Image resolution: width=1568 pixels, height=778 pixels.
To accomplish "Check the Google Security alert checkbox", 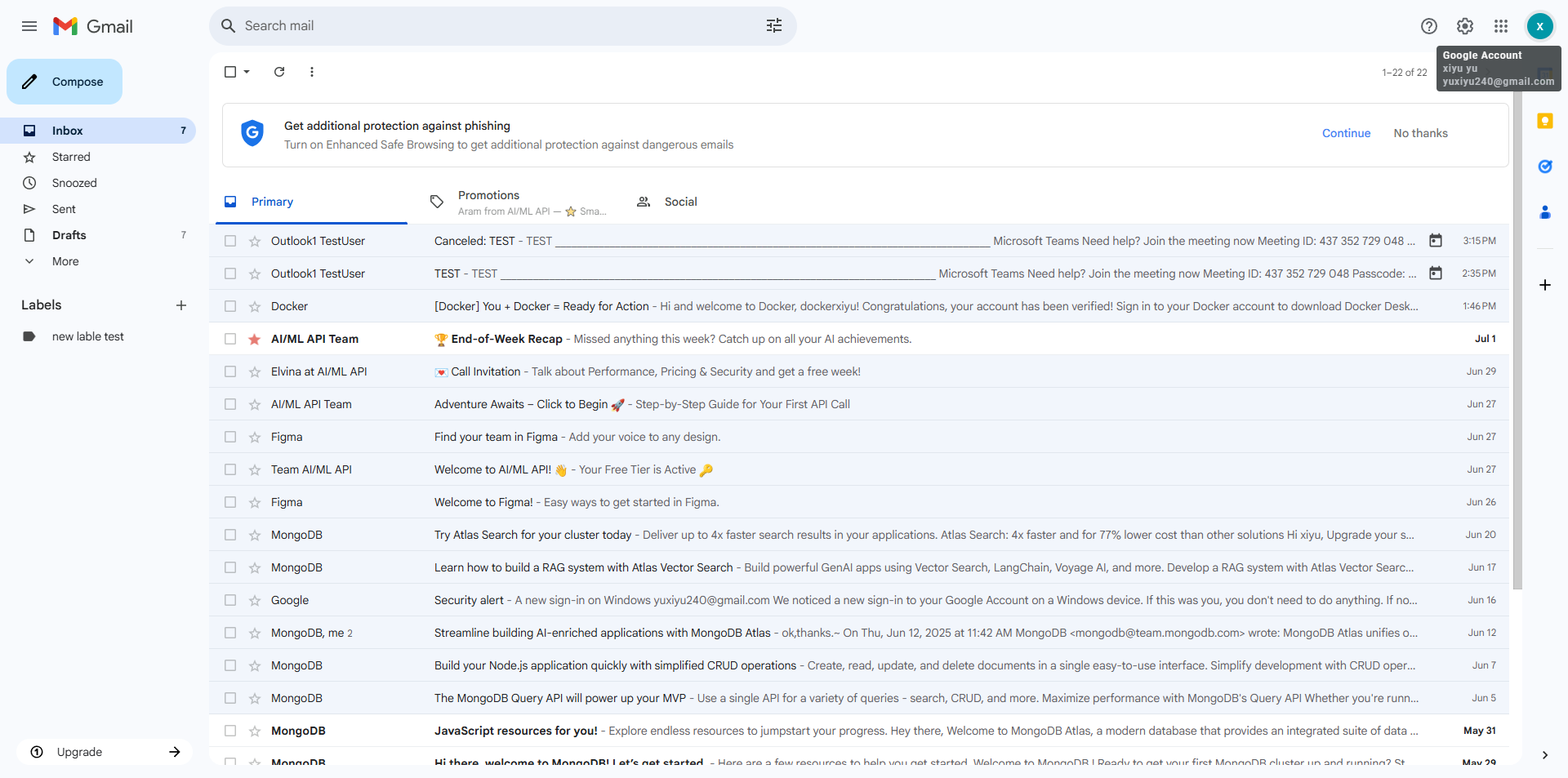I will point(230,600).
